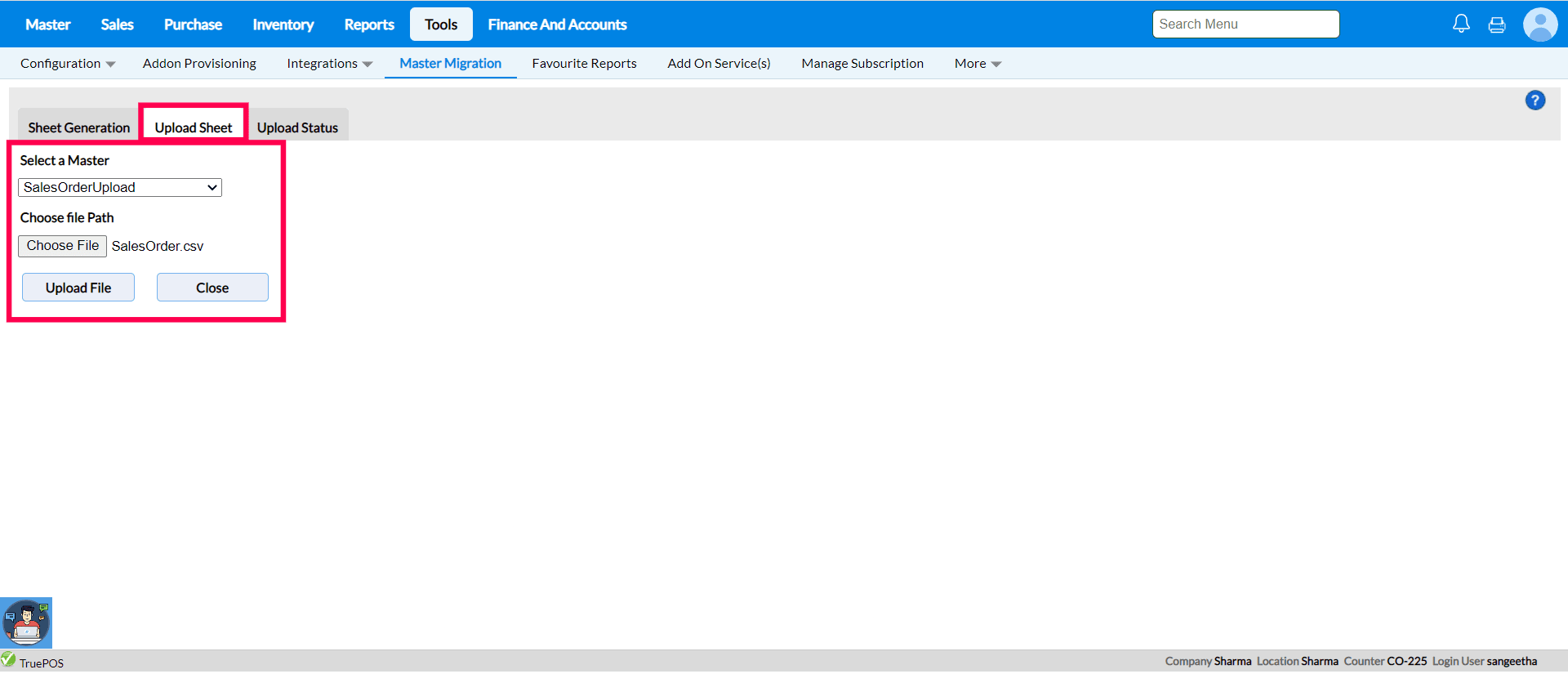Image resolution: width=1568 pixels, height=674 pixels.
Task: Open Add On Service(s)
Action: click(719, 64)
